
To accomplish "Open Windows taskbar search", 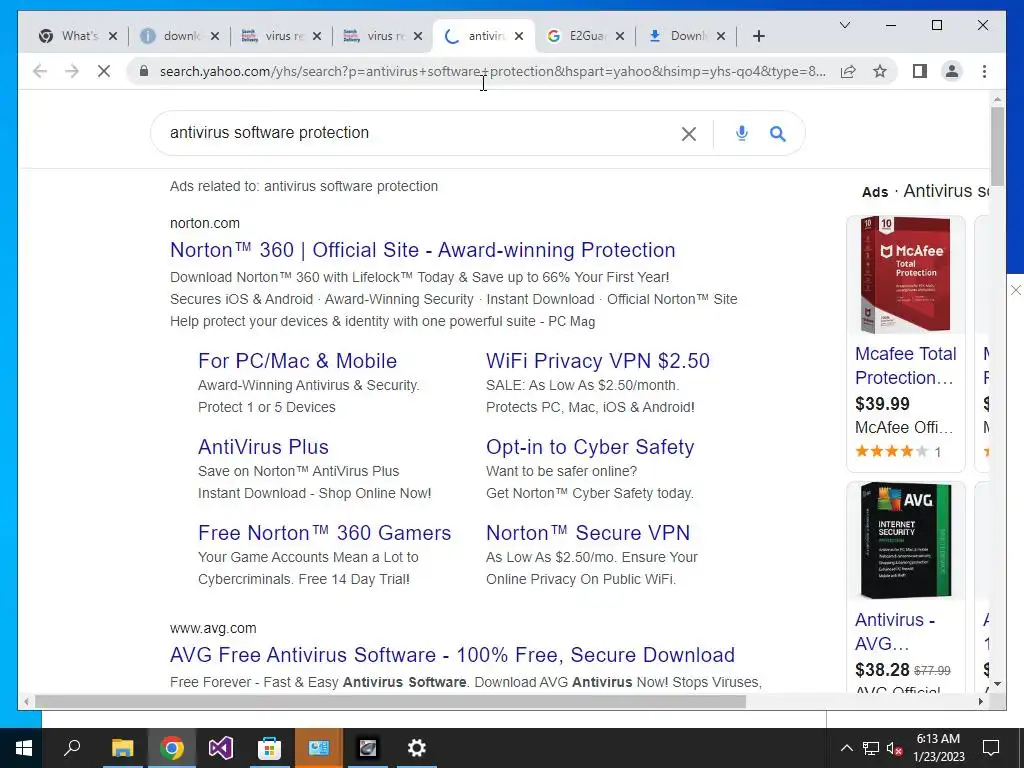I will [72, 748].
